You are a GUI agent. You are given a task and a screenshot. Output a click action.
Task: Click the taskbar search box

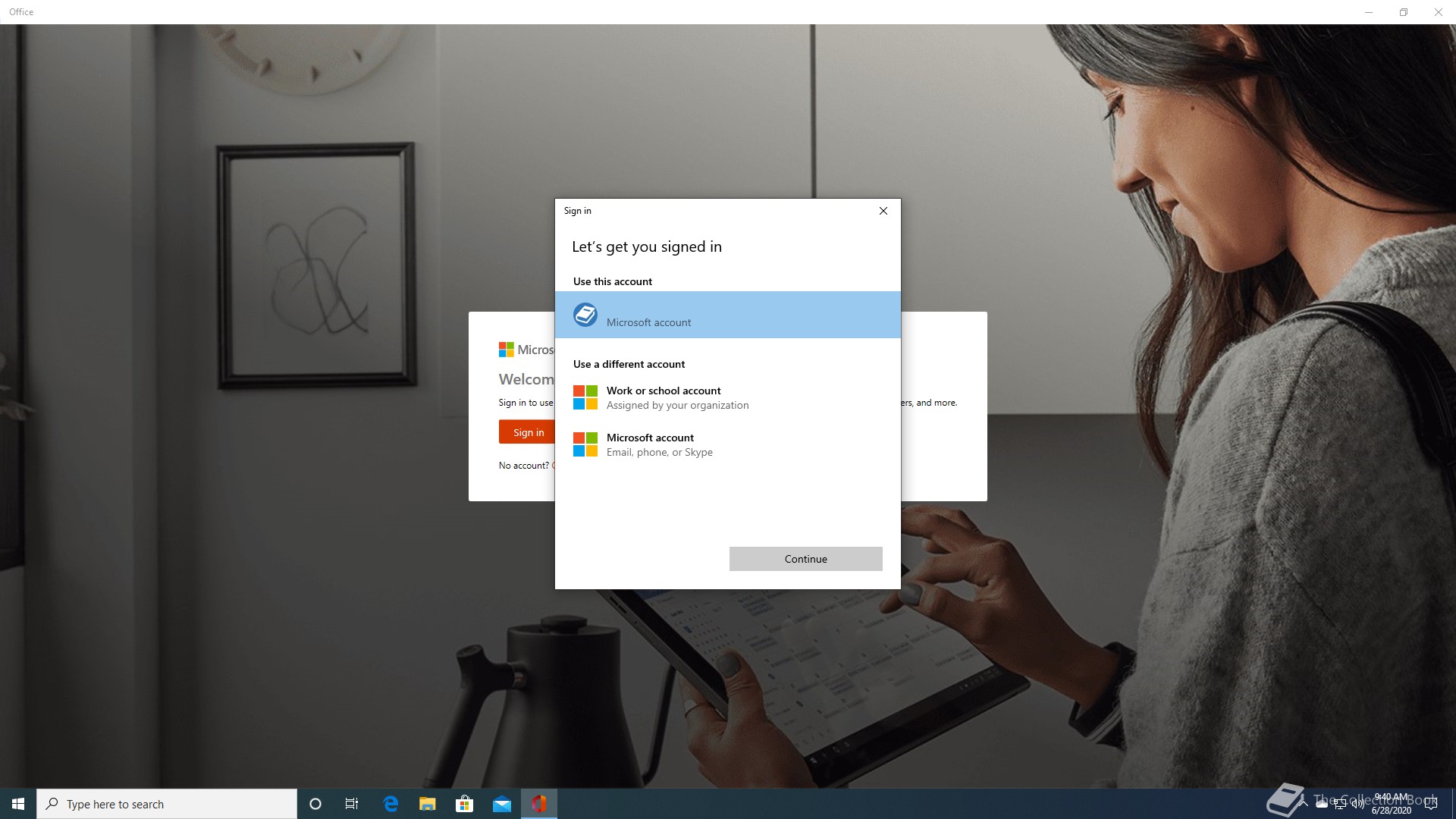pyautogui.click(x=167, y=804)
